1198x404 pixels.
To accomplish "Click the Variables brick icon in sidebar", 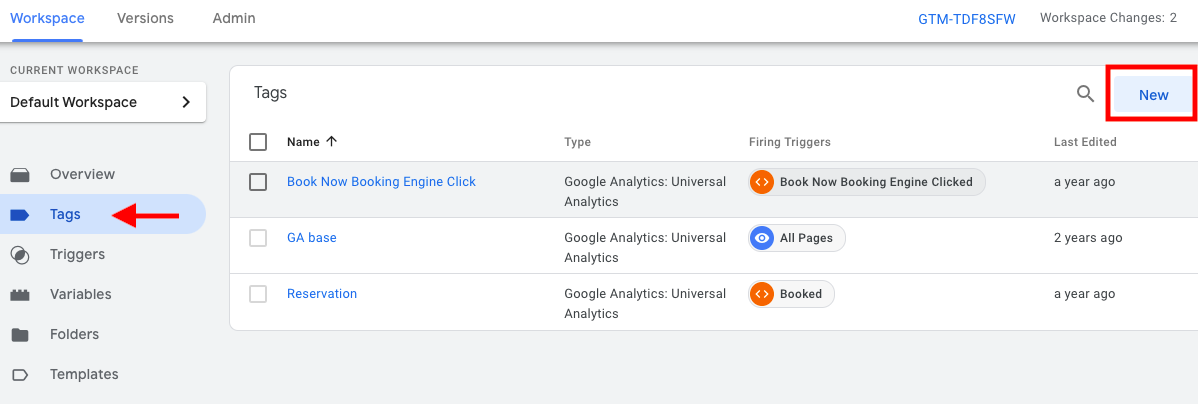I will tap(20, 295).
